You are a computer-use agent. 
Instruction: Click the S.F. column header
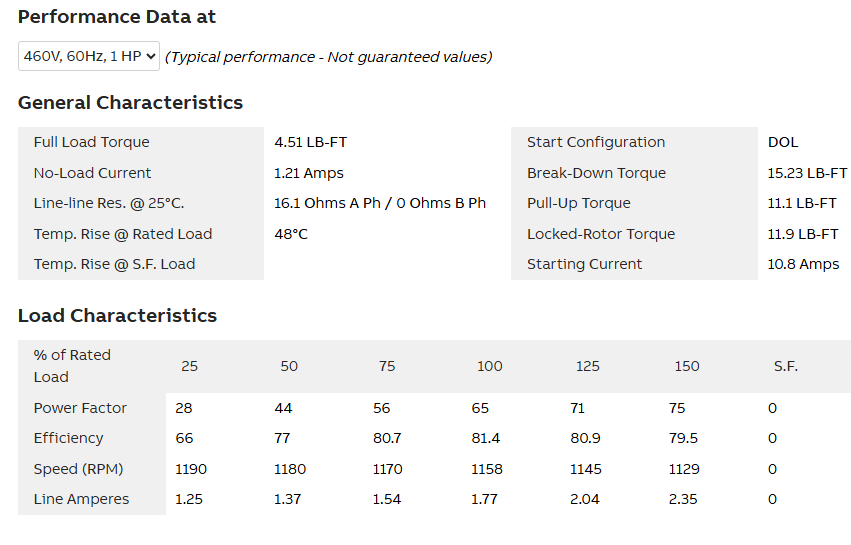pos(785,366)
